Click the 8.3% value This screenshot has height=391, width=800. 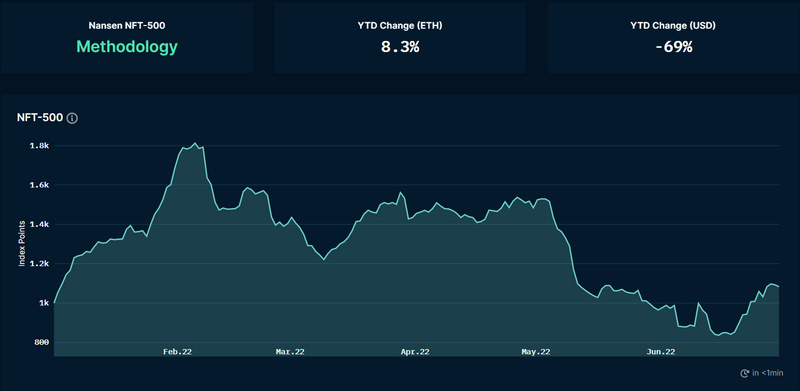400,47
